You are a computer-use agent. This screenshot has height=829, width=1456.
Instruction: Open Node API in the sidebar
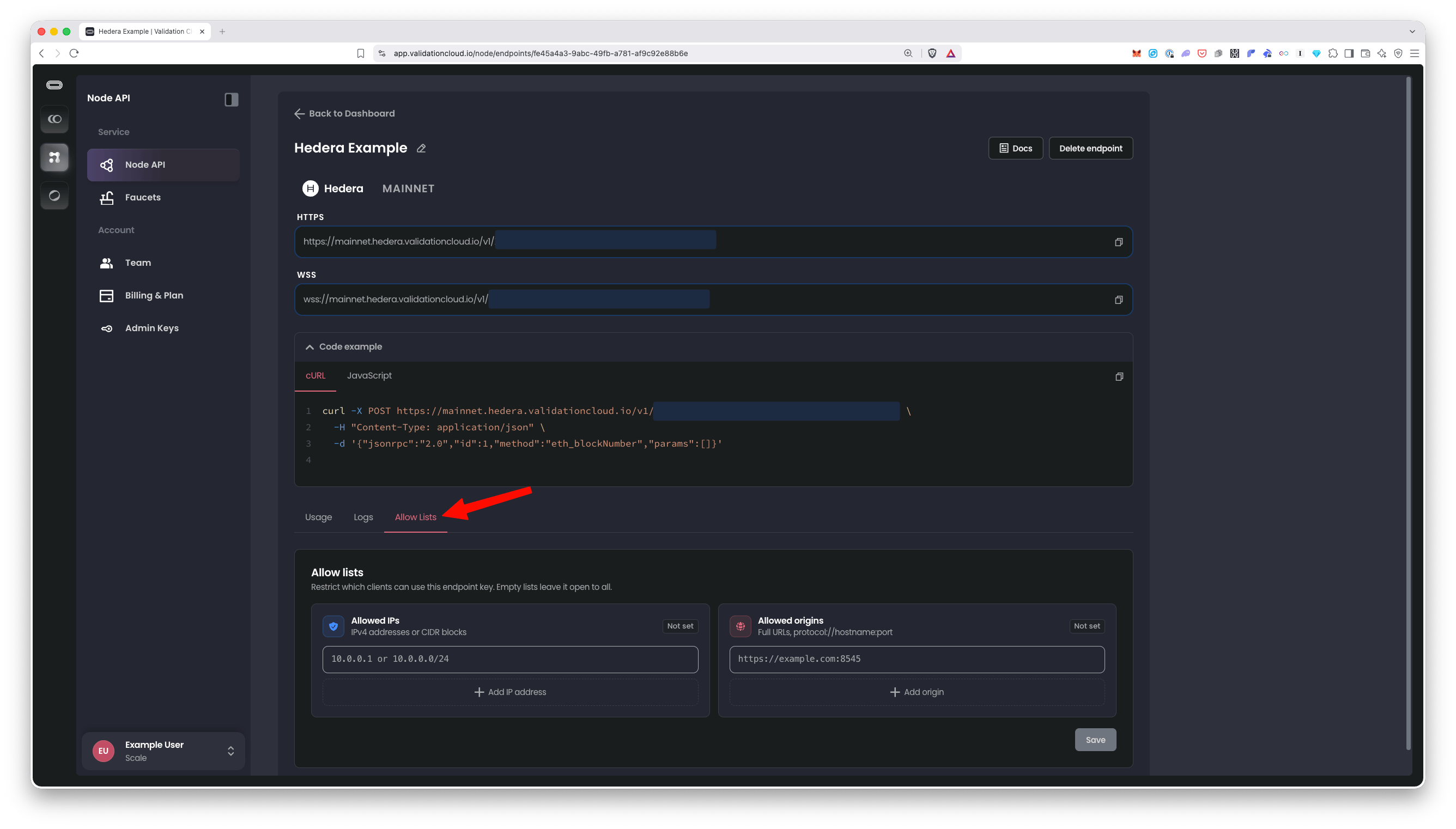point(163,164)
